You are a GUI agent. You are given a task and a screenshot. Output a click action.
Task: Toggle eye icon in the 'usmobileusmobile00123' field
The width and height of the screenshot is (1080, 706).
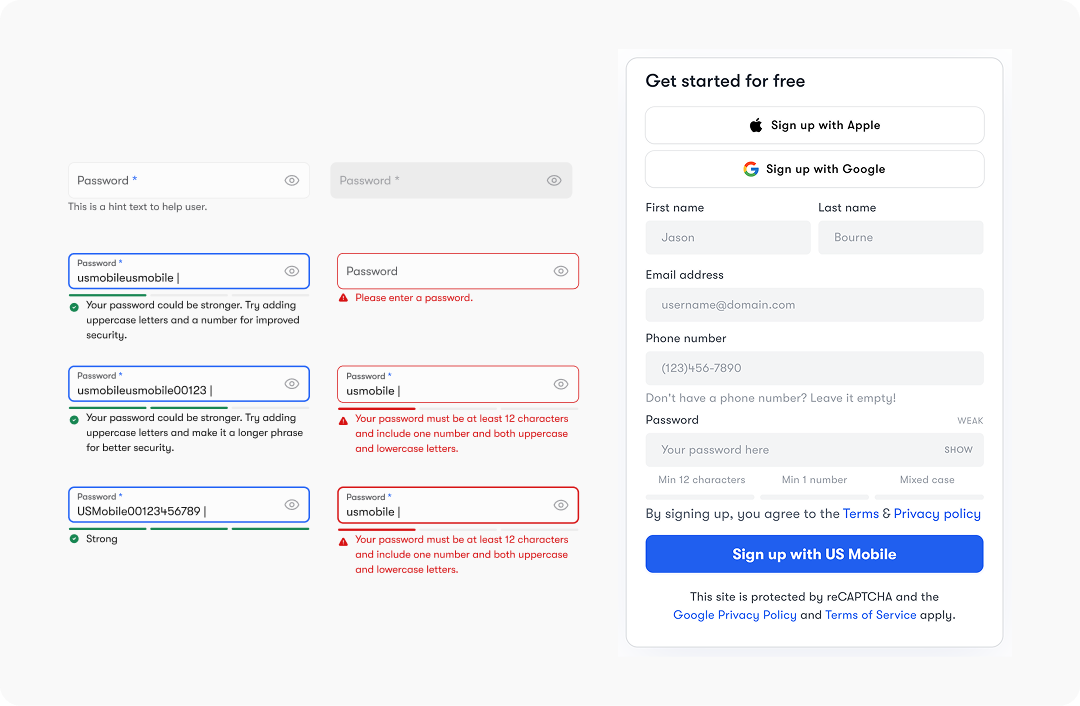coord(292,384)
